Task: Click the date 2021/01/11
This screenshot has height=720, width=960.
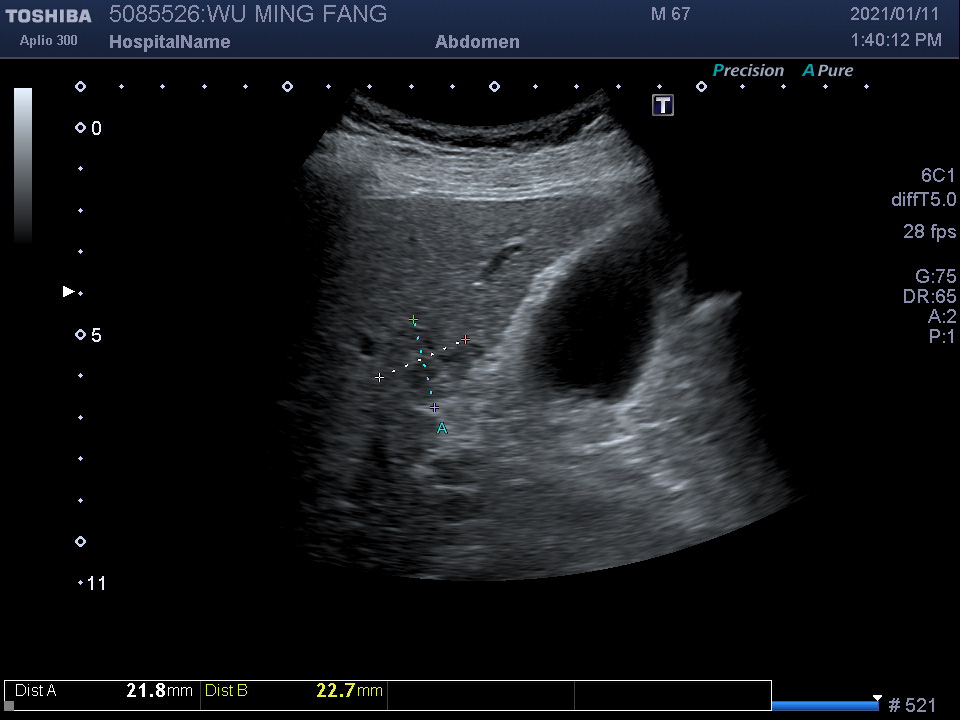Action: 894,14
